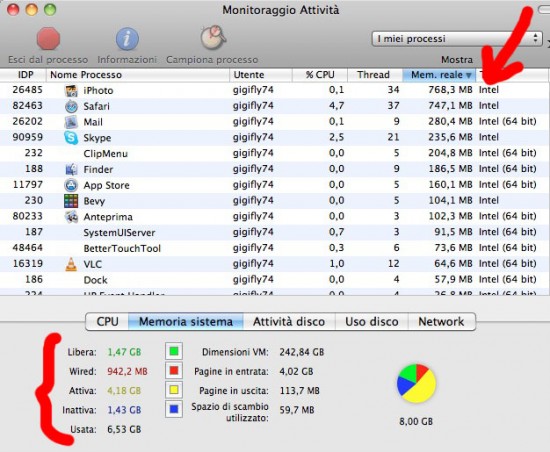The height and width of the screenshot is (452, 550).
Task: Click the Attiva value 4,18 GB
Action: tap(124, 391)
